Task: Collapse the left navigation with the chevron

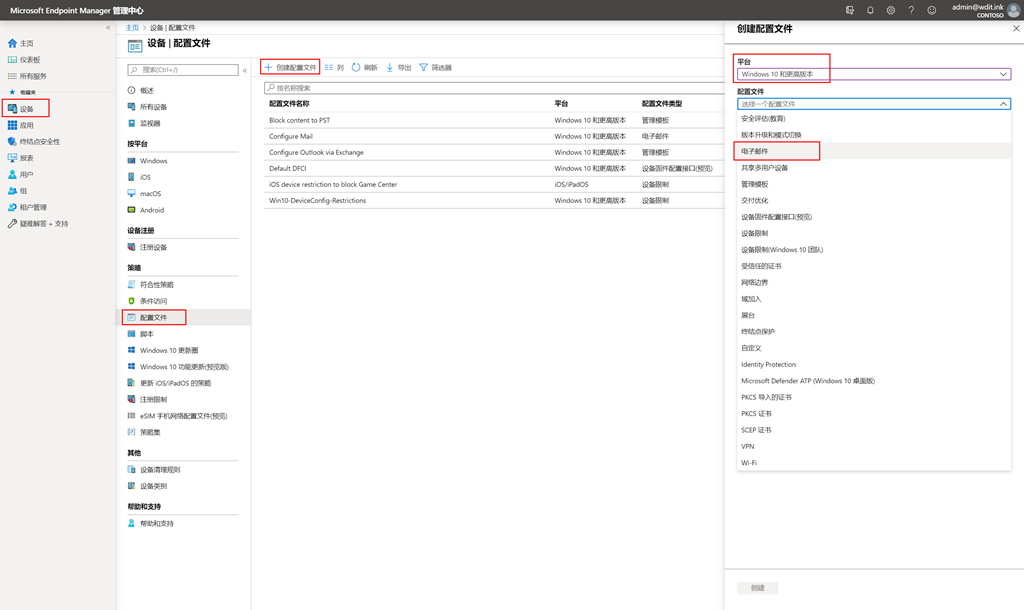Action: tap(108, 27)
